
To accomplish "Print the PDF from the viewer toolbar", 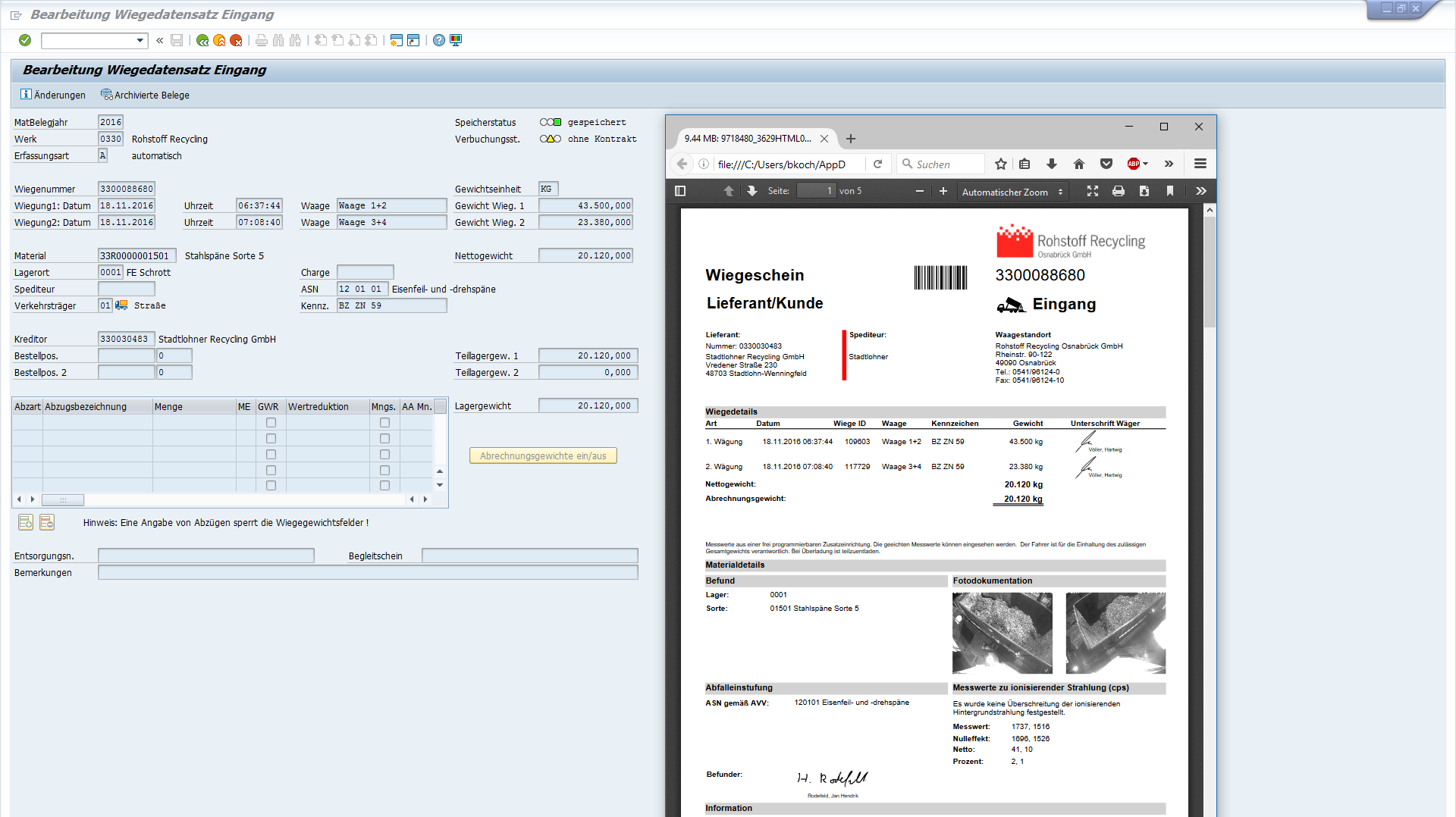I will click(1119, 191).
